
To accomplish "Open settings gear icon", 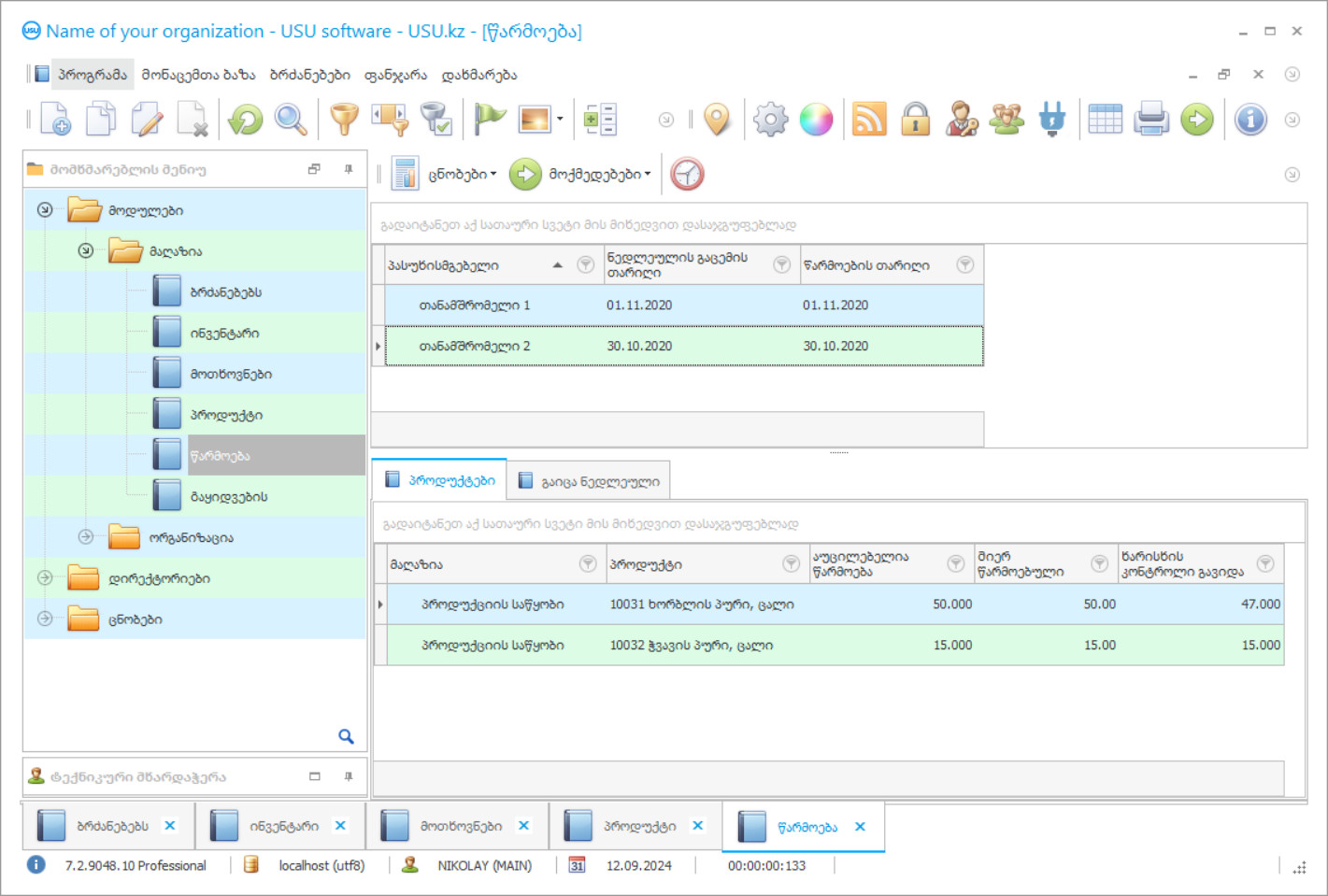I will pyautogui.click(x=771, y=120).
